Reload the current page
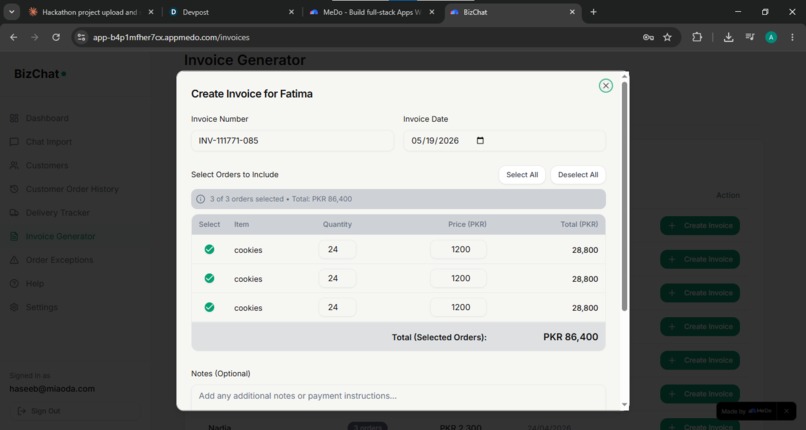The image size is (806, 430). tap(56, 38)
